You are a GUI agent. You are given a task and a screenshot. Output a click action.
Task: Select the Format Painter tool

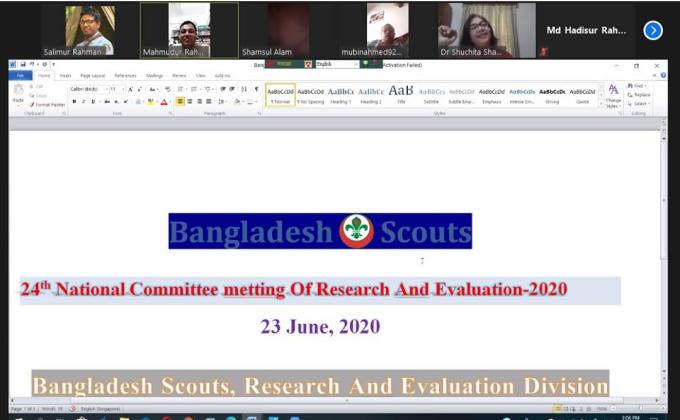pos(48,104)
